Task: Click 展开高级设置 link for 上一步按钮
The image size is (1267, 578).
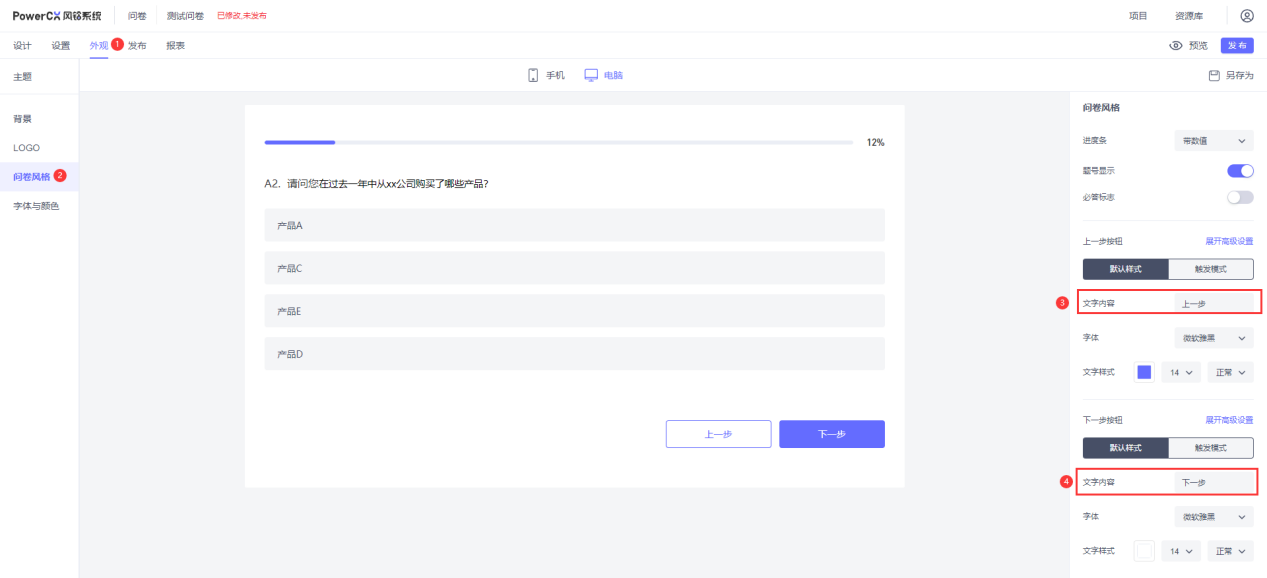Action: click(1228, 241)
